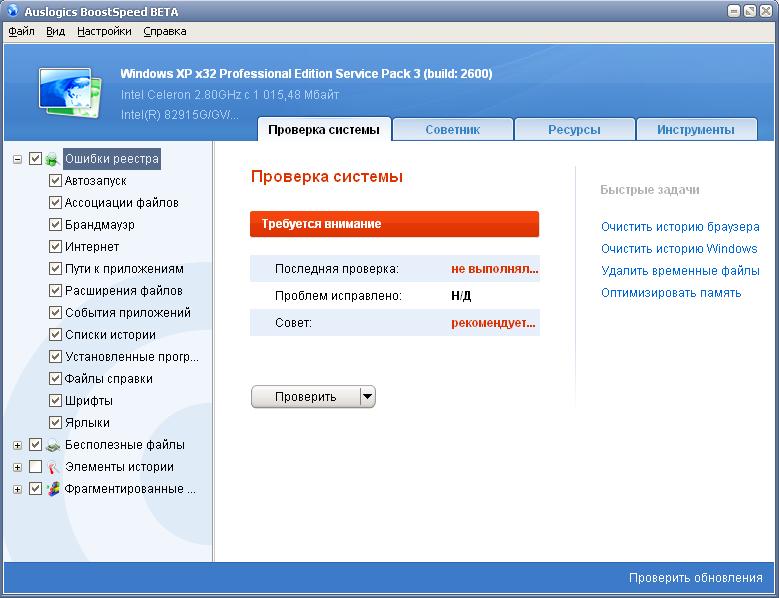Click Проверить обновления in status bar
This screenshot has height=598, width=779.
(695, 577)
